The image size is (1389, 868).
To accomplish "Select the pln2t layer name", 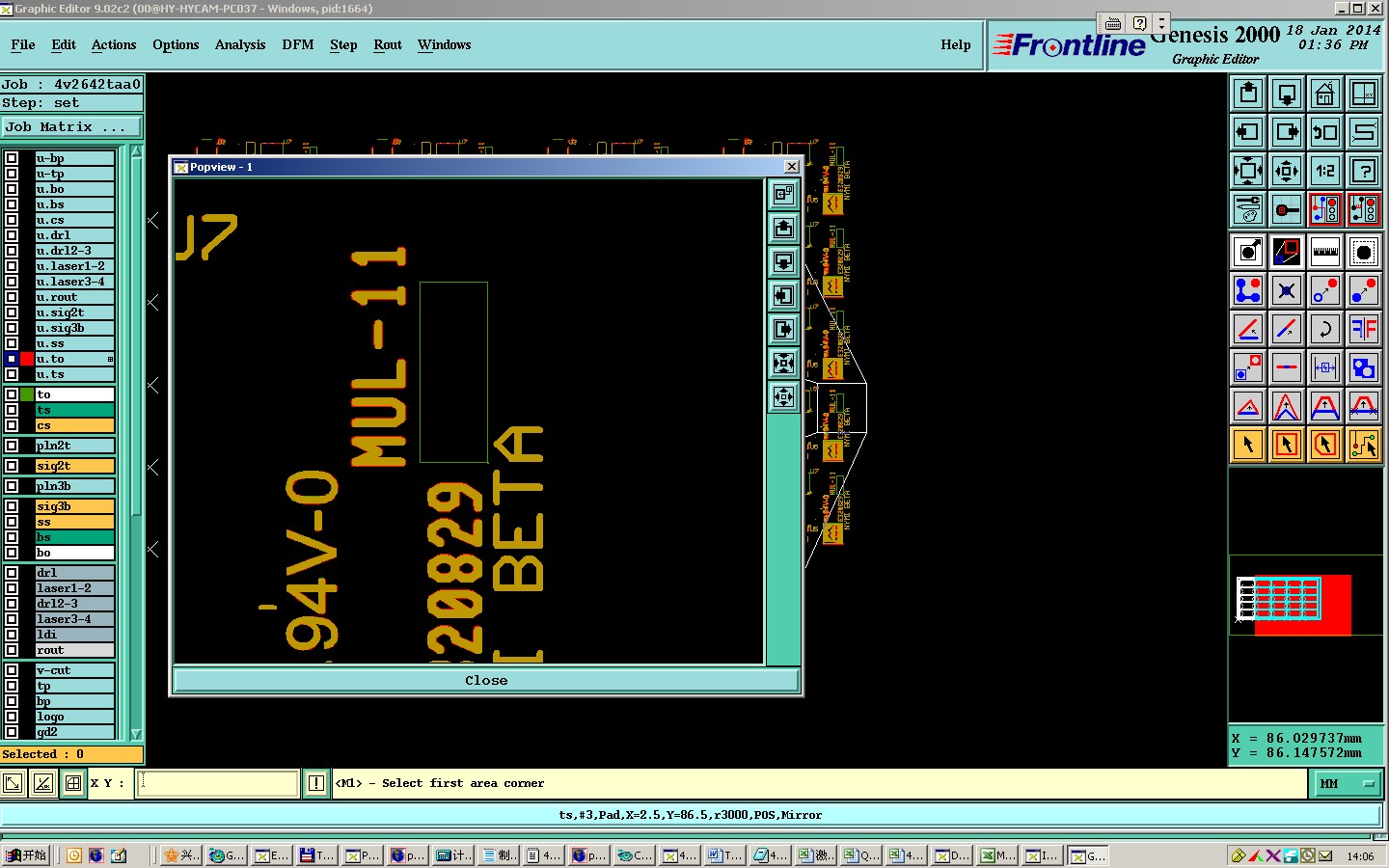I will pos(75,446).
